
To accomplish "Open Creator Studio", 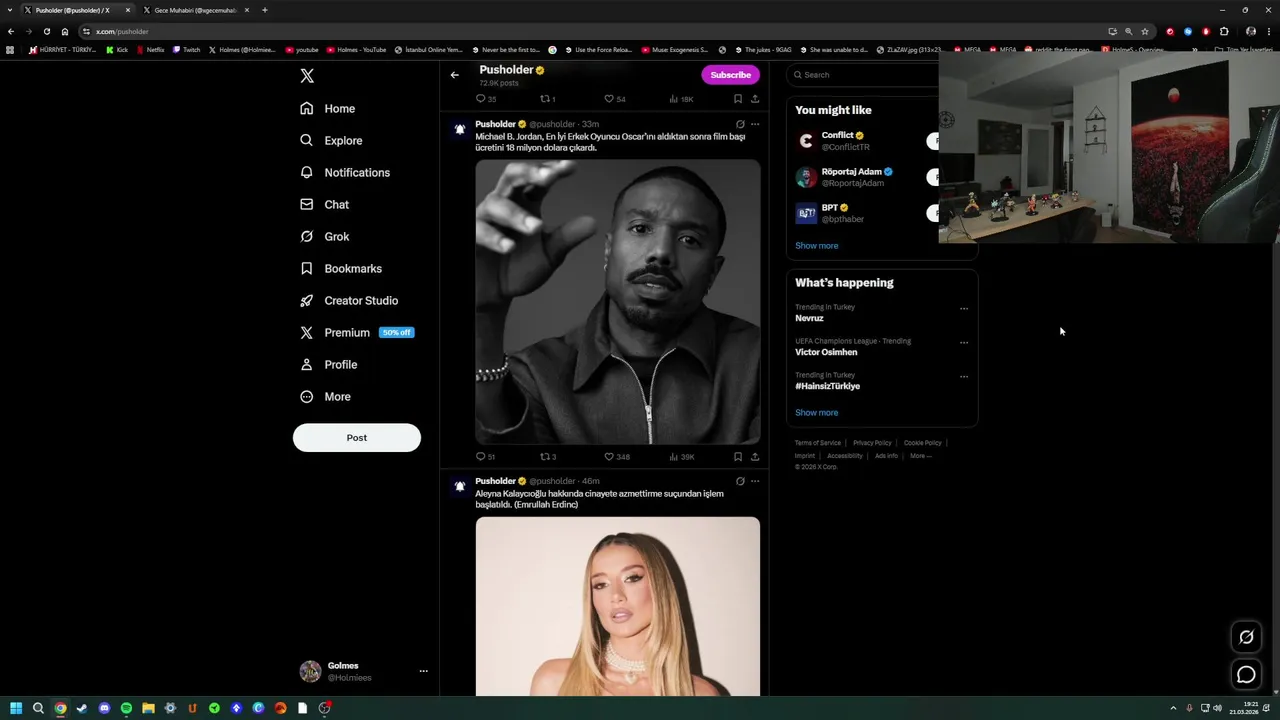I will click(349, 300).
